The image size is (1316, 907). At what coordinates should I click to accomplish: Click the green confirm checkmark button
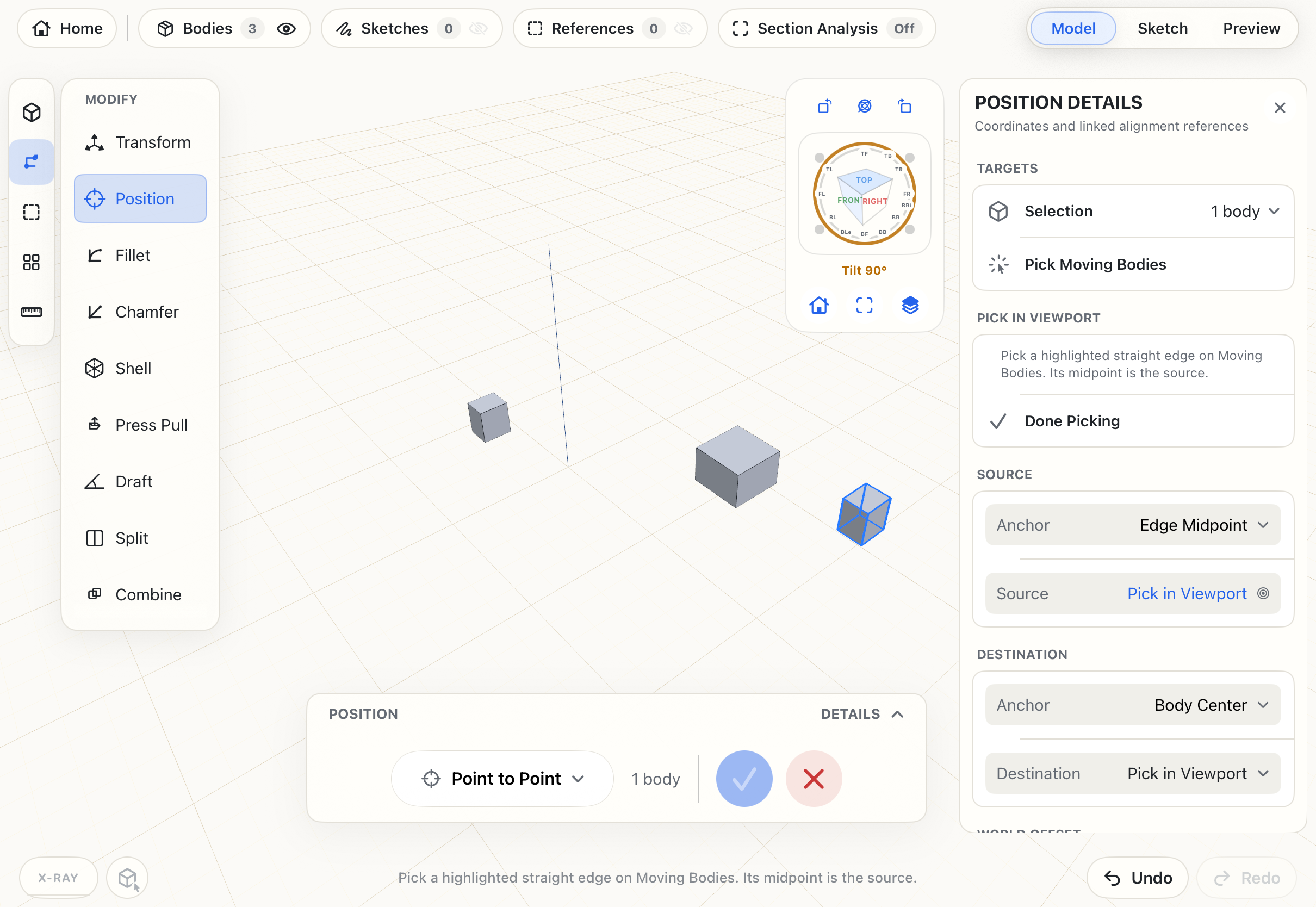(x=744, y=779)
